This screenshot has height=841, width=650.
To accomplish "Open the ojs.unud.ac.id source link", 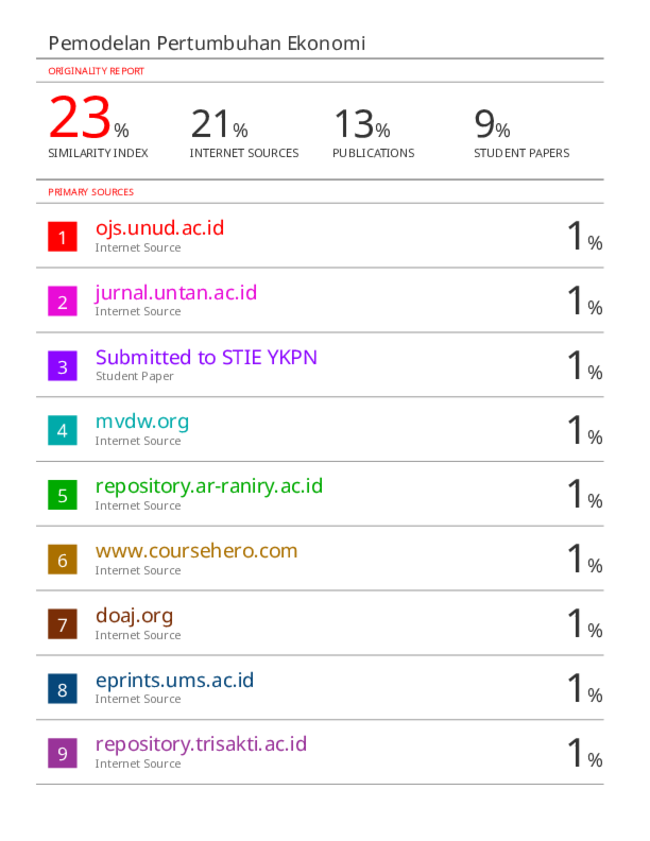I will (x=160, y=228).
